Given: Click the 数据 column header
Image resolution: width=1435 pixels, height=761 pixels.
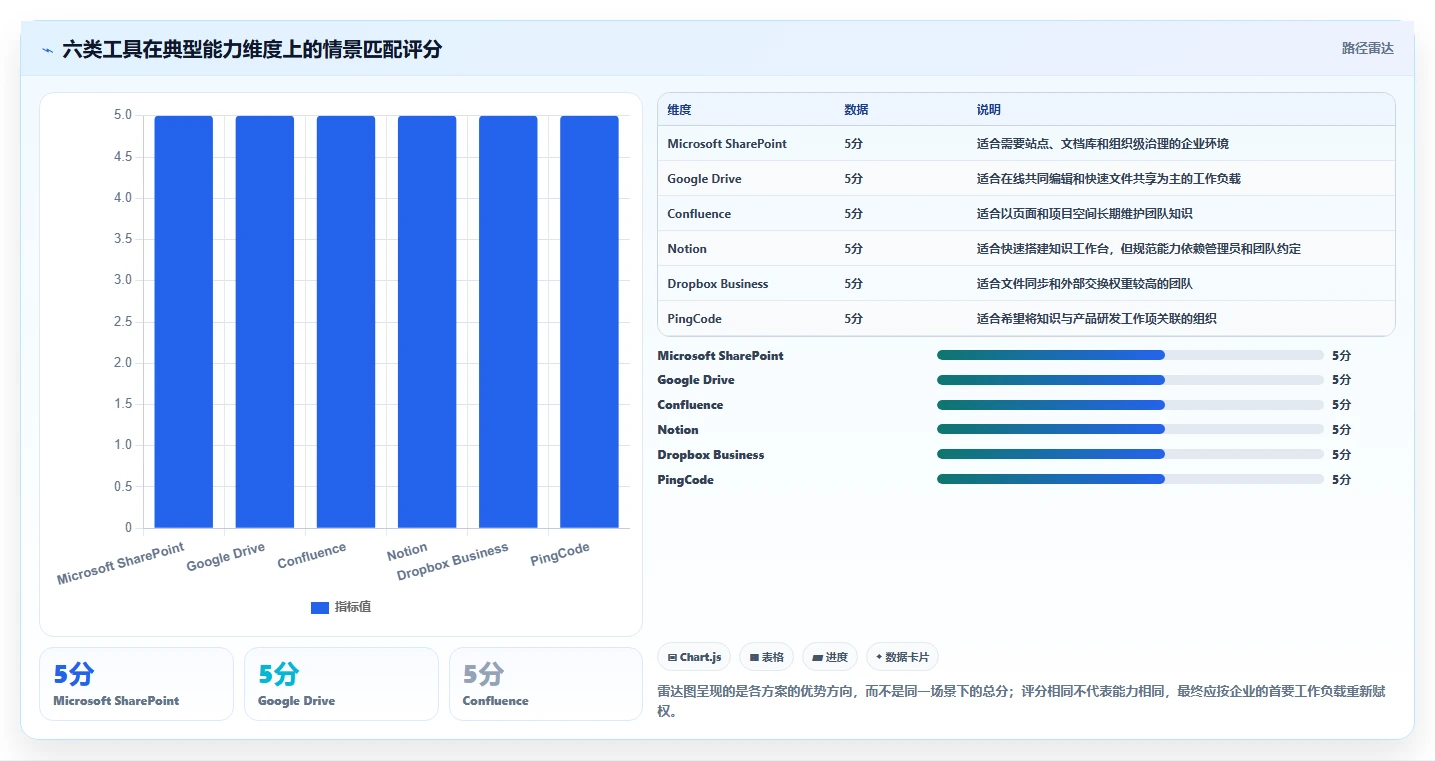Looking at the screenshot, I should pos(856,110).
